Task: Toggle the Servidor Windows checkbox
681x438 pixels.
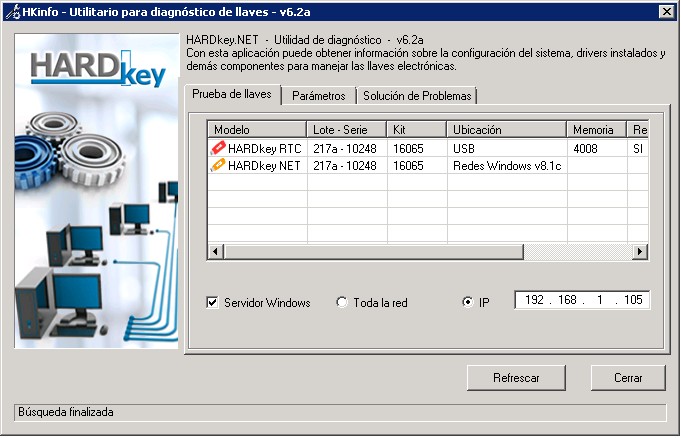Action: point(212,302)
